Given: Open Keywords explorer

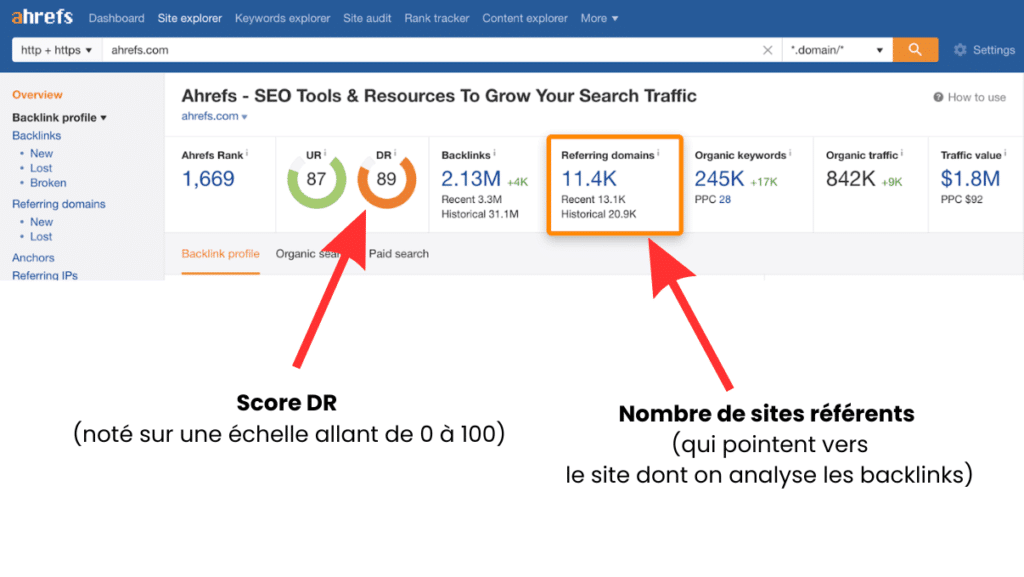Looking at the screenshot, I should (282, 18).
